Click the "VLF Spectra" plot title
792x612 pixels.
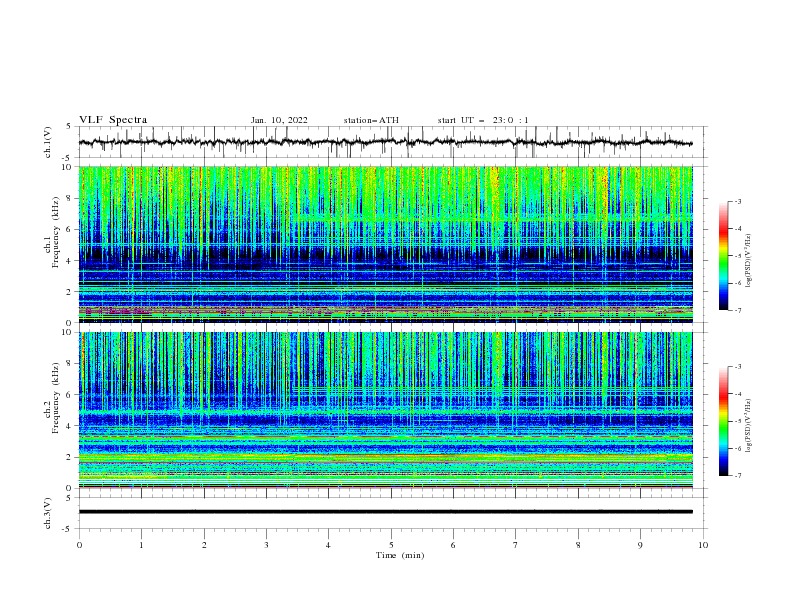click(x=113, y=120)
